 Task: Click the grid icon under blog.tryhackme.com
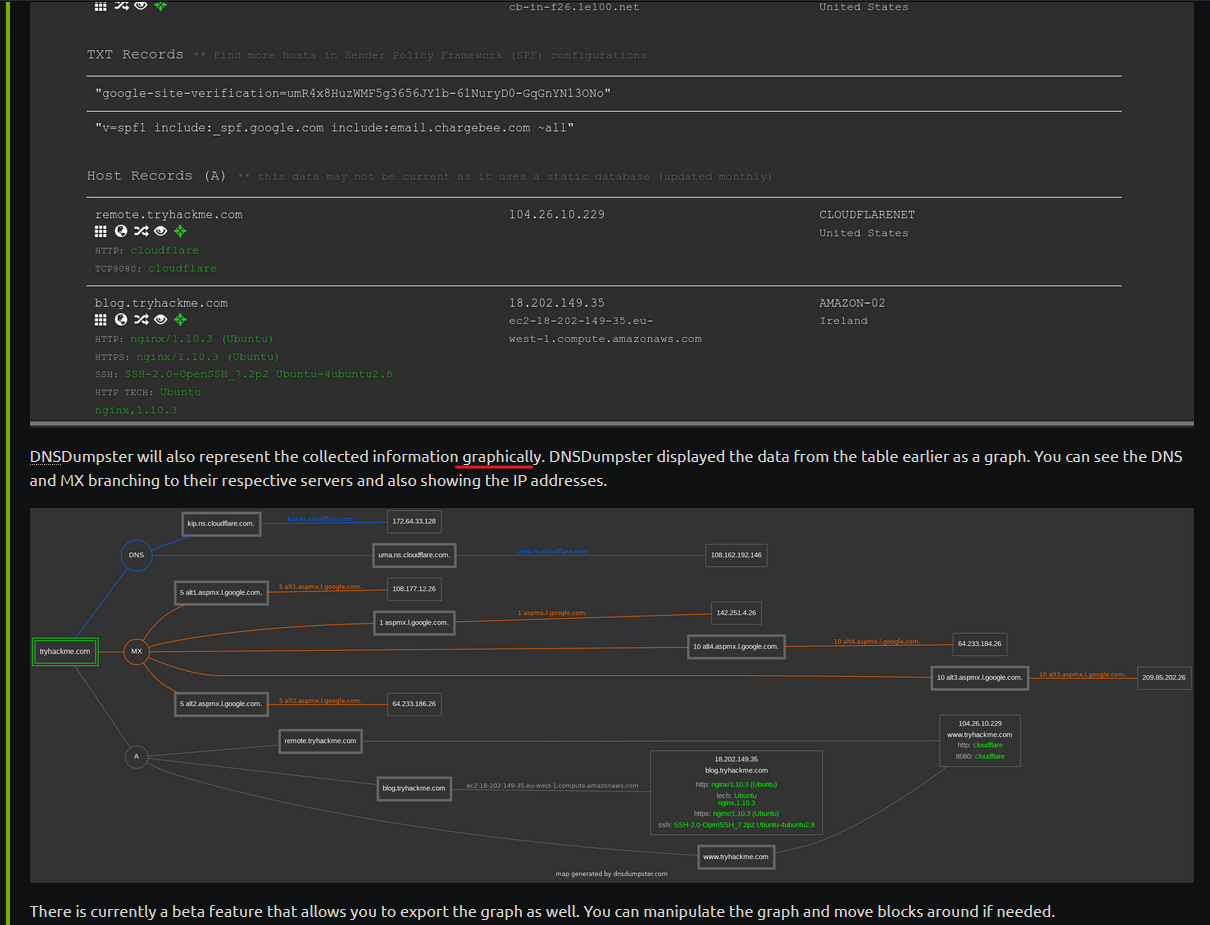[101, 320]
